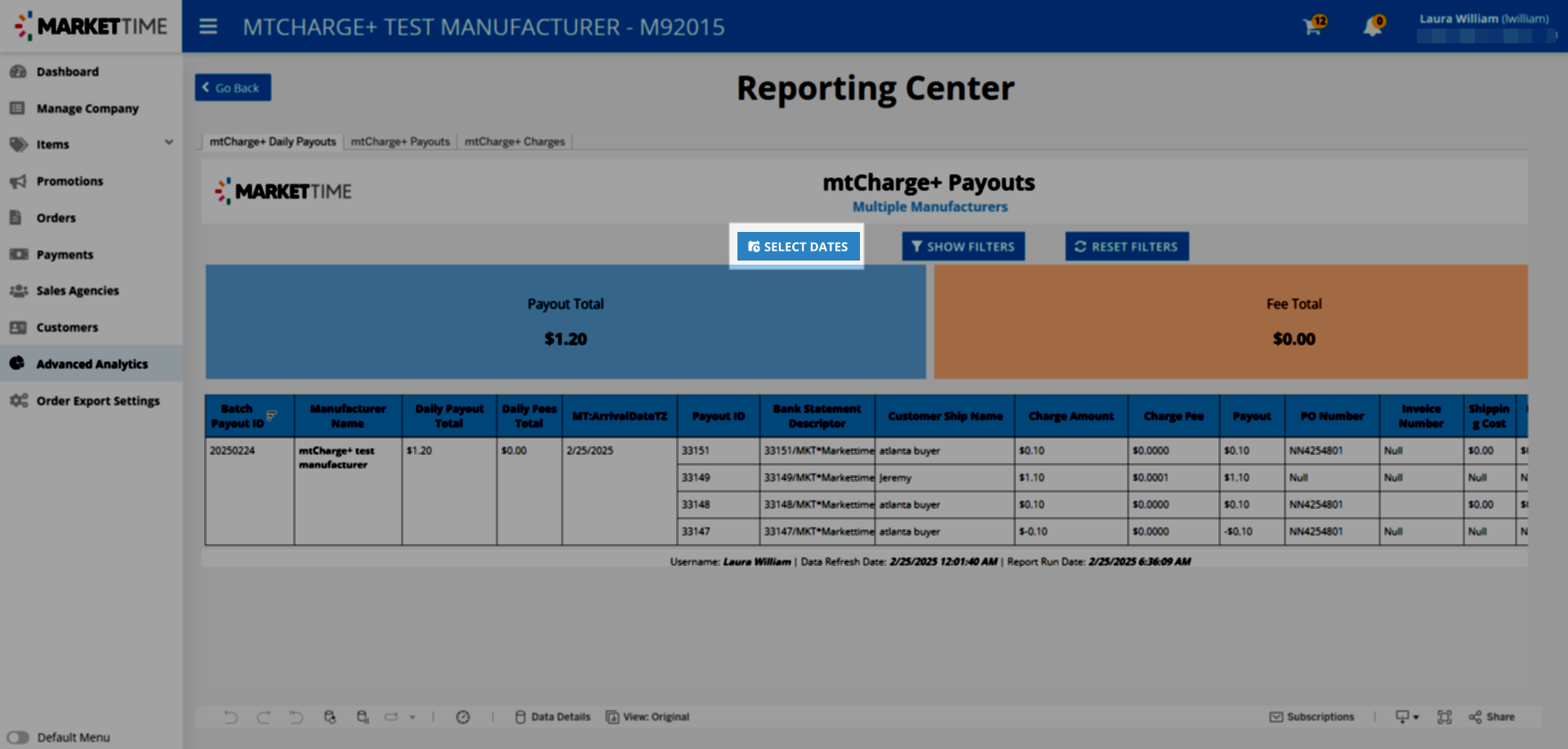Viewport: 1568px width, 749px height.
Task: Click the refresh data icon in the toolbar
Action: click(330, 717)
